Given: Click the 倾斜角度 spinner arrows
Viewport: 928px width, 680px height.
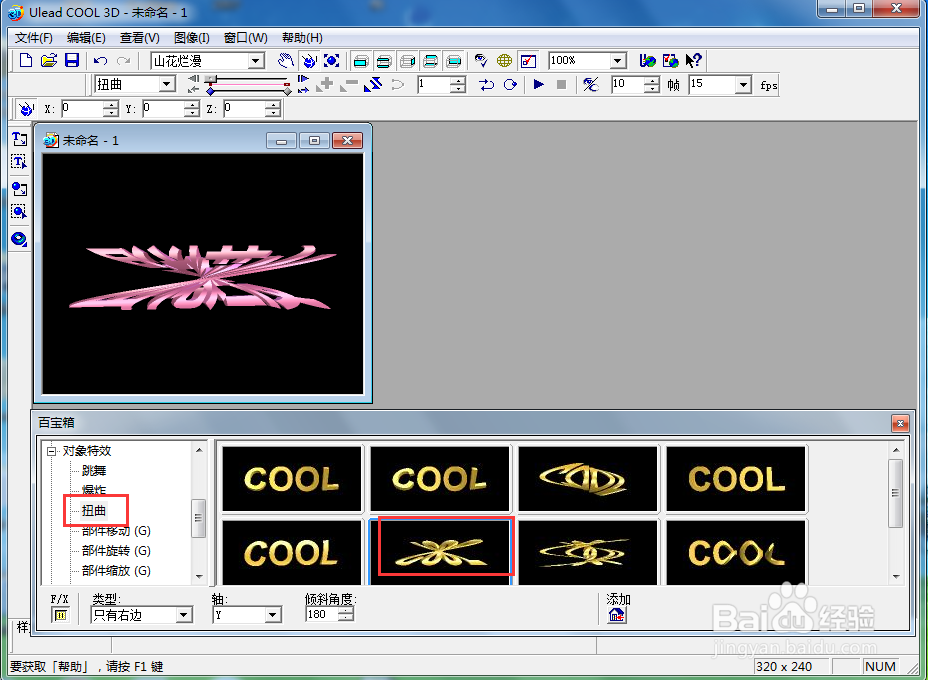Looking at the screenshot, I should tap(346, 614).
